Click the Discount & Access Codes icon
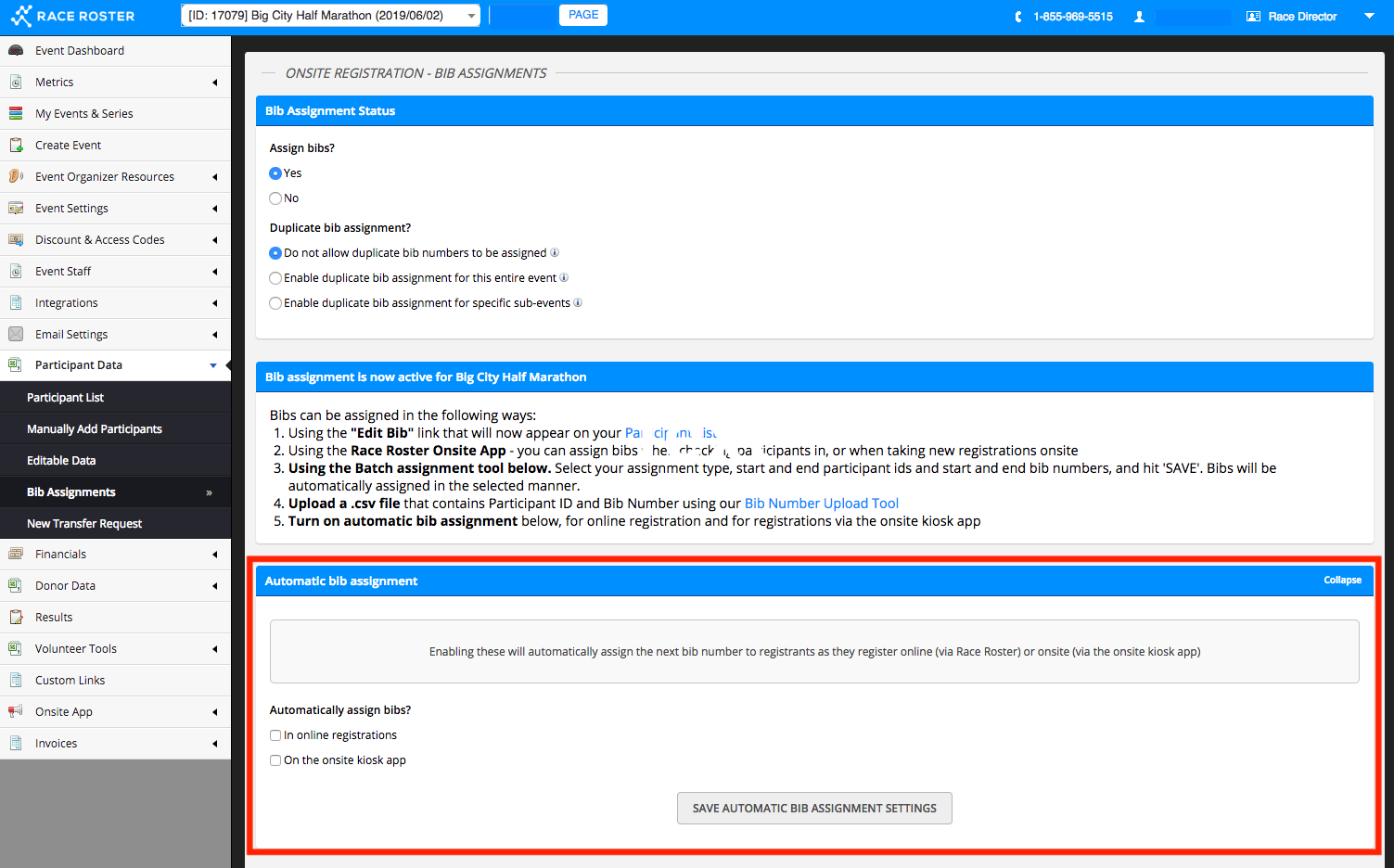1394x868 pixels. [x=16, y=239]
